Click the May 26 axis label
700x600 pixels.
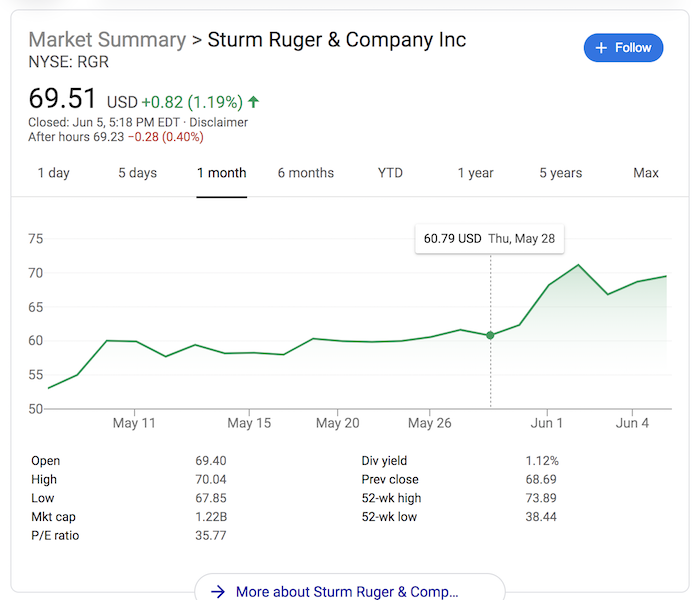429,423
